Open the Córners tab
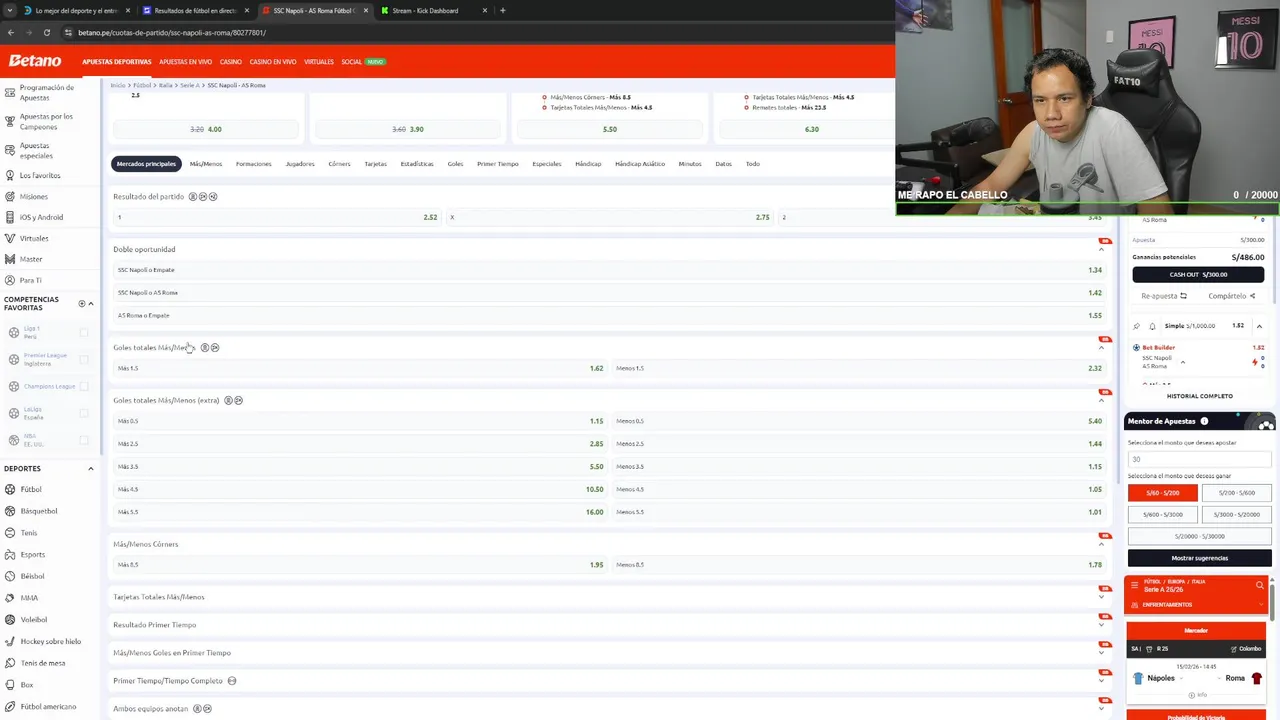 pyautogui.click(x=339, y=164)
